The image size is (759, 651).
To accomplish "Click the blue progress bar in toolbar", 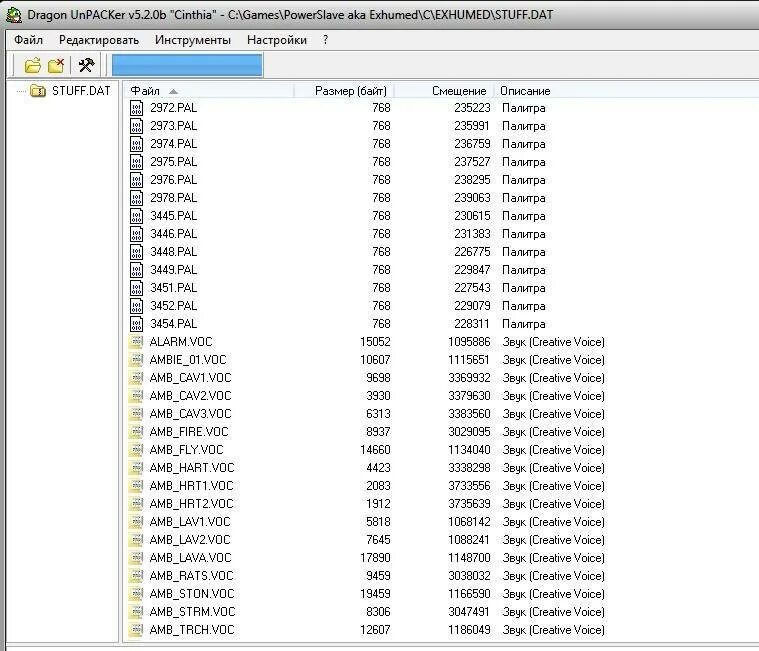I will (187, 65).
